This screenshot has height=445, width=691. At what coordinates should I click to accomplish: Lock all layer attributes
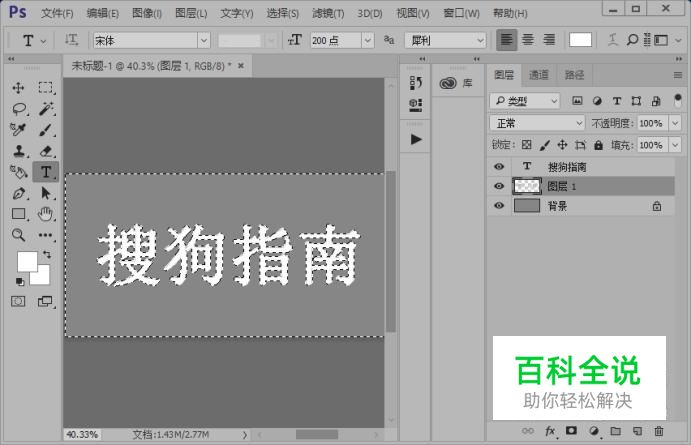tap(598, 145)
